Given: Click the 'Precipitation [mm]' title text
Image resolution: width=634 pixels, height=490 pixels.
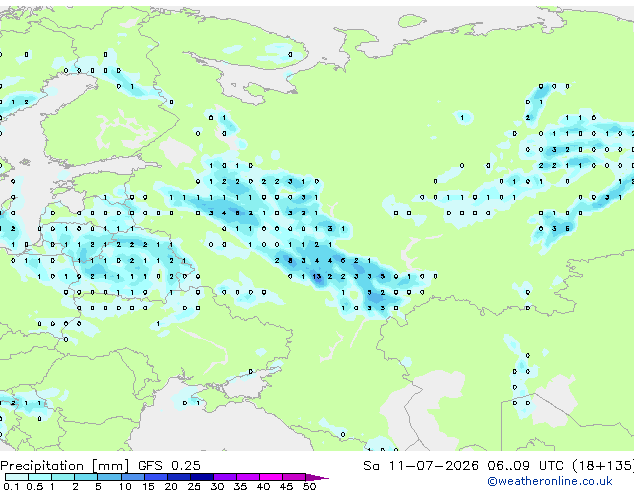Looking at the screenshot, I should [65, 466].
